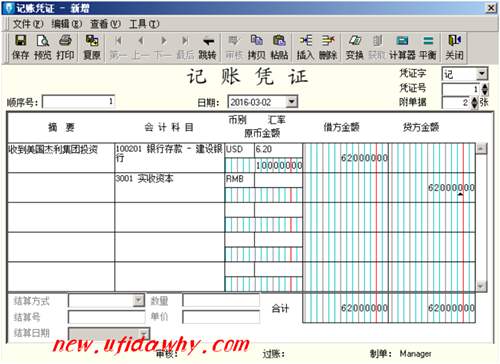Click the 获取 toolbar icon

[377, 47]
